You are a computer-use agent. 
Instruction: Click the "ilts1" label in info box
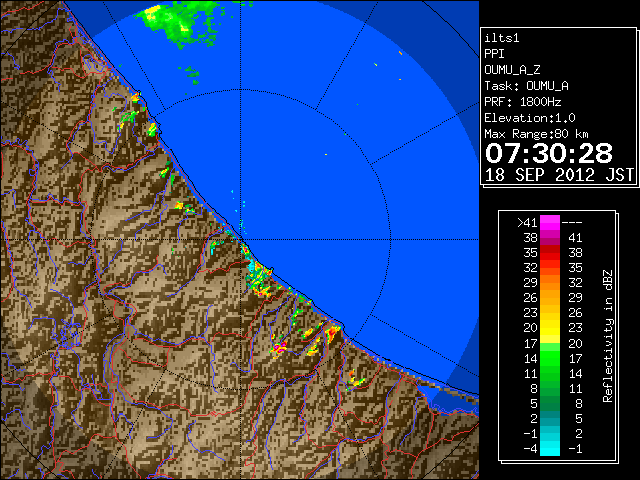click(x=502, y=38)
